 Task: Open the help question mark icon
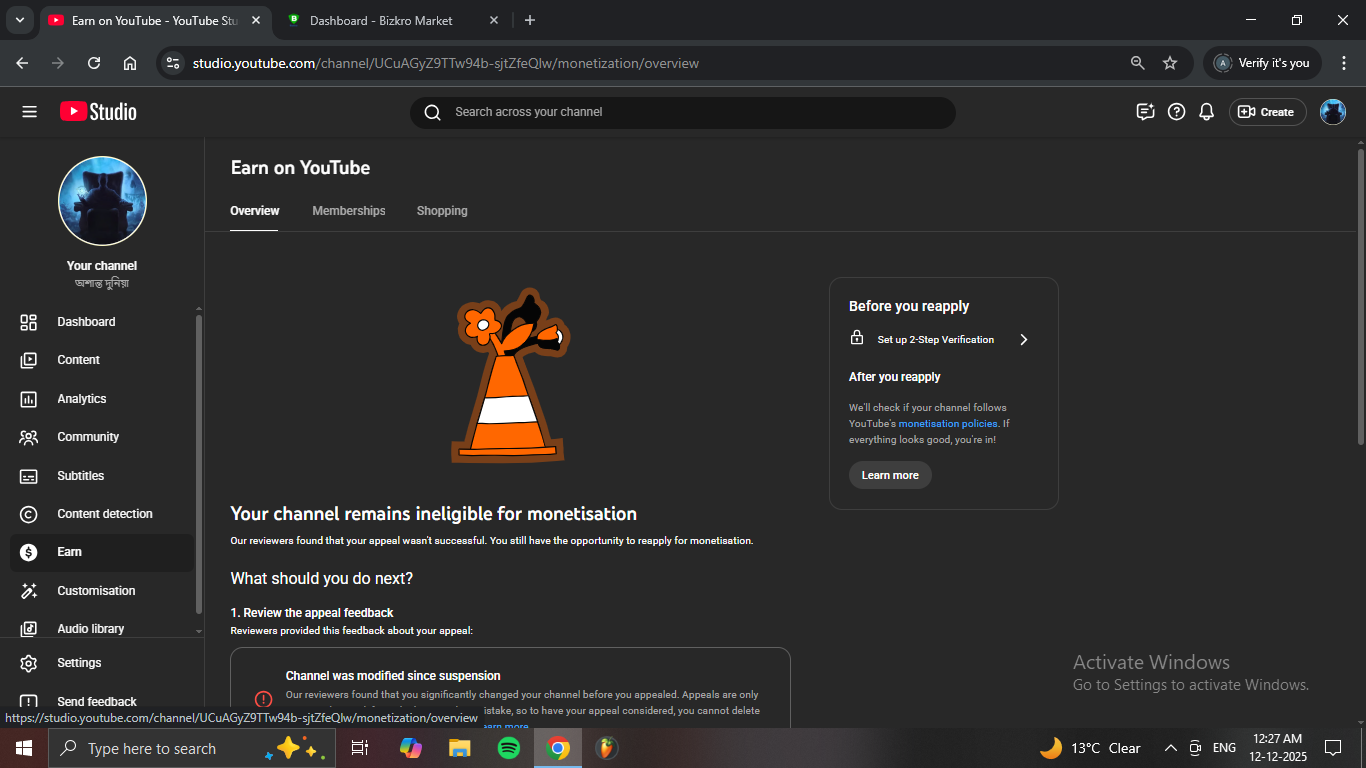[1176, 112]
